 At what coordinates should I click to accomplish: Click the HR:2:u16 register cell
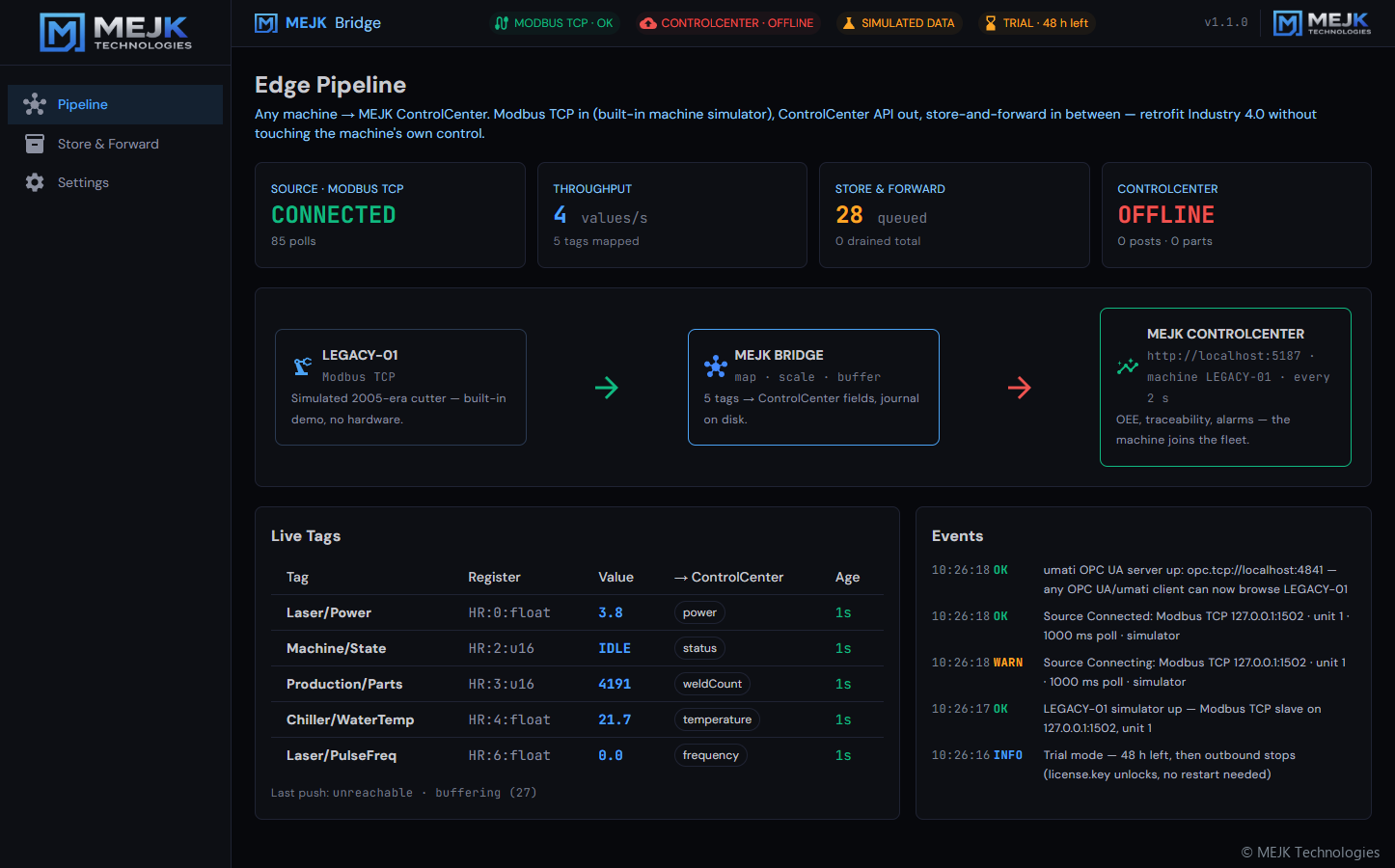(x=501, y=648)
